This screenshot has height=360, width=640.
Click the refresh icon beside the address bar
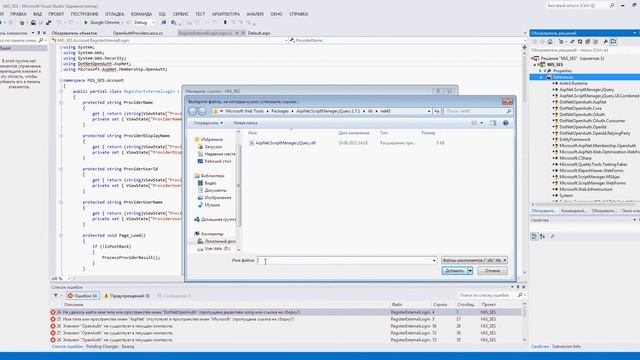pos(437,111)
